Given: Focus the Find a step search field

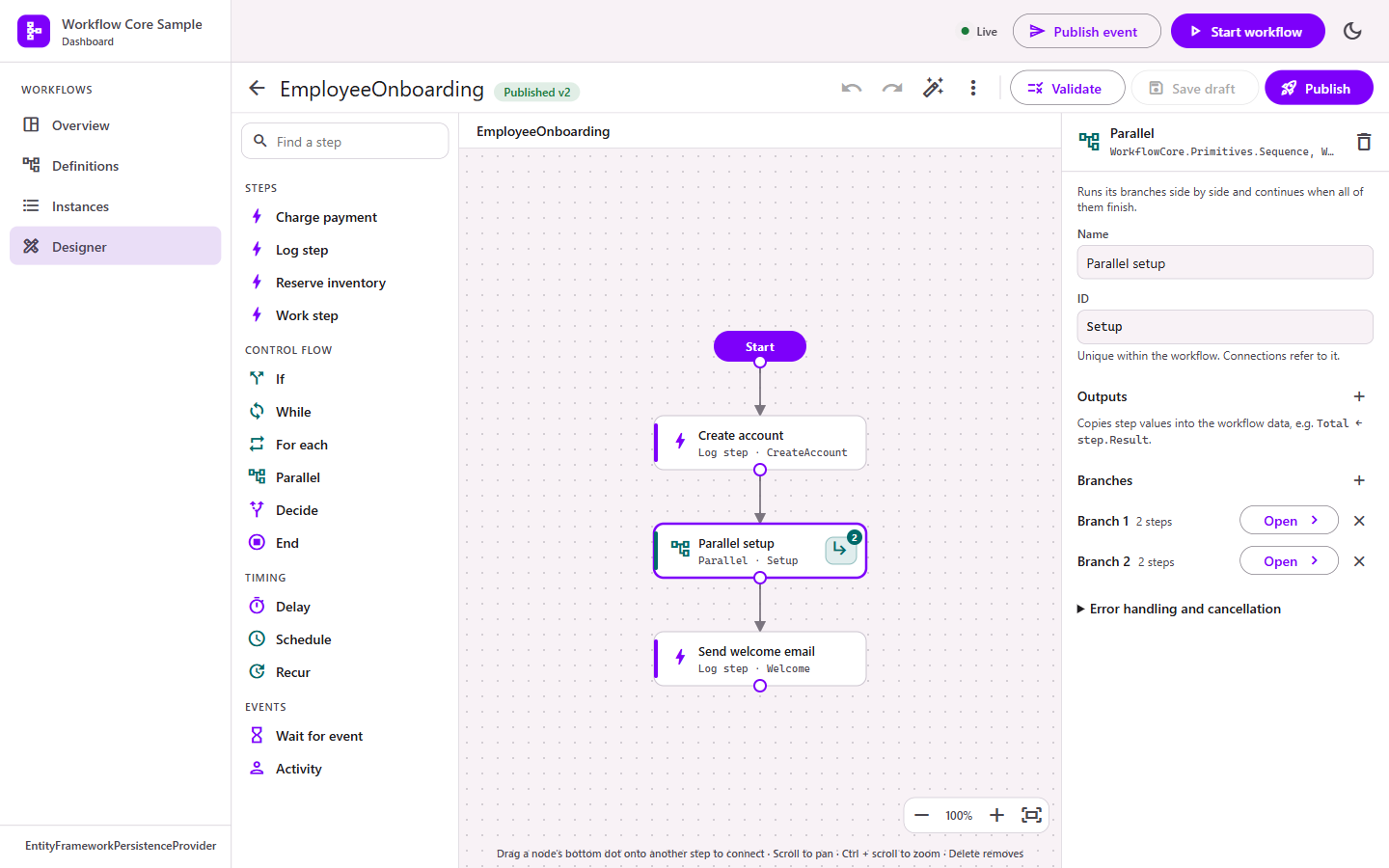Looking at the screenshot, I should [345, 142].
